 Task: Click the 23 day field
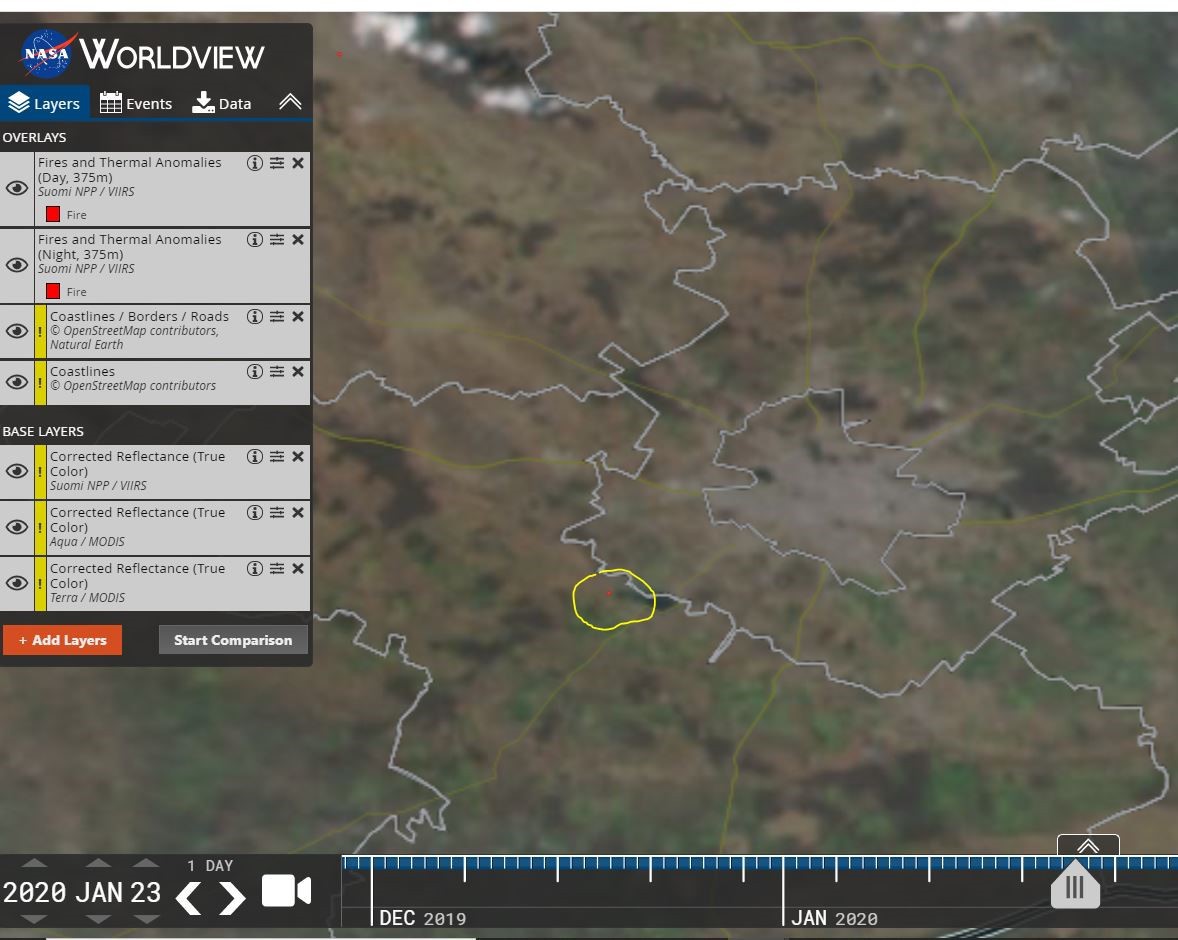pos(146,892)
